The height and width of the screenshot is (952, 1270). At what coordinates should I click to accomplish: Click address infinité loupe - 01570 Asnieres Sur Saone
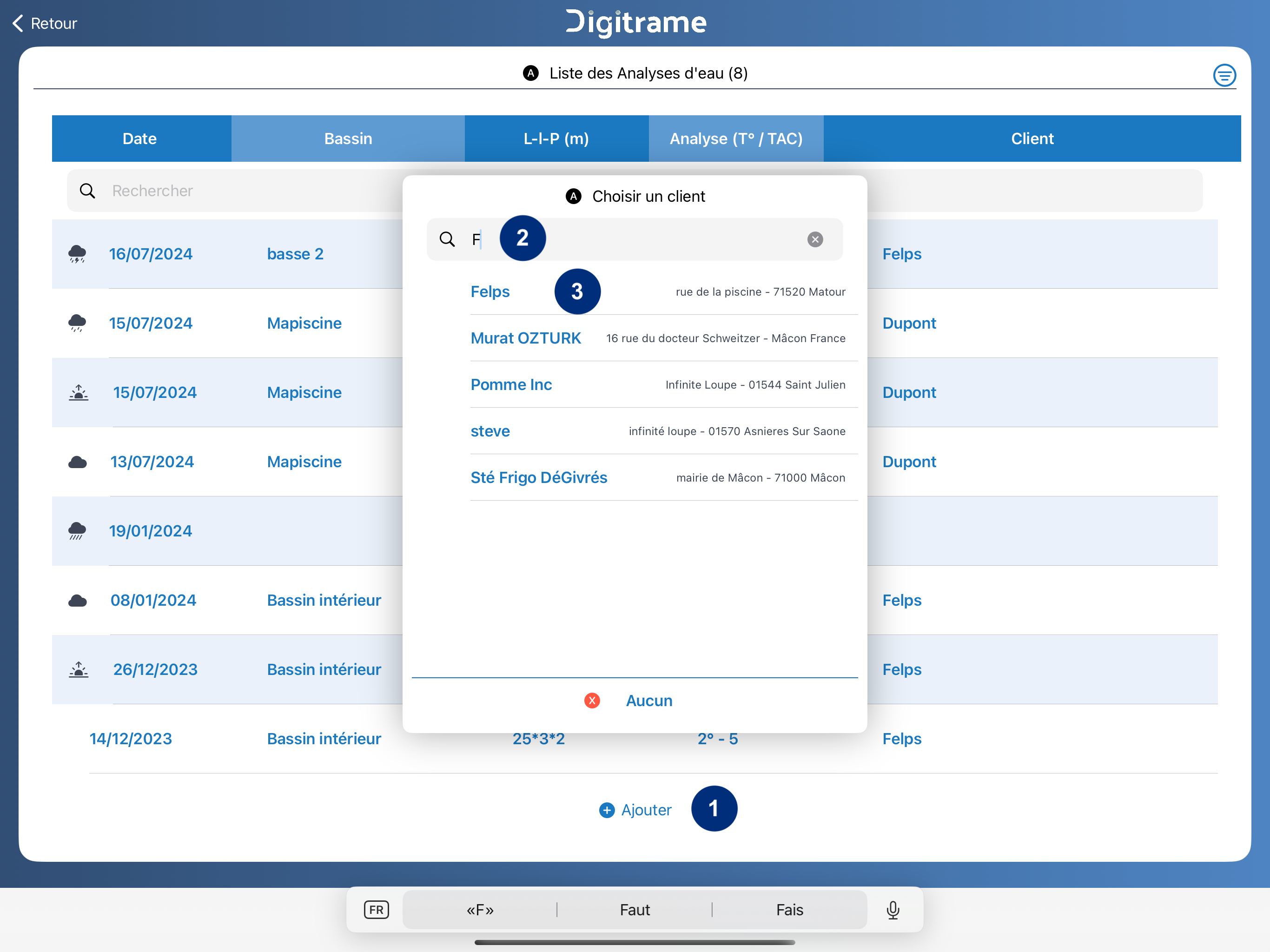(737, 431)
